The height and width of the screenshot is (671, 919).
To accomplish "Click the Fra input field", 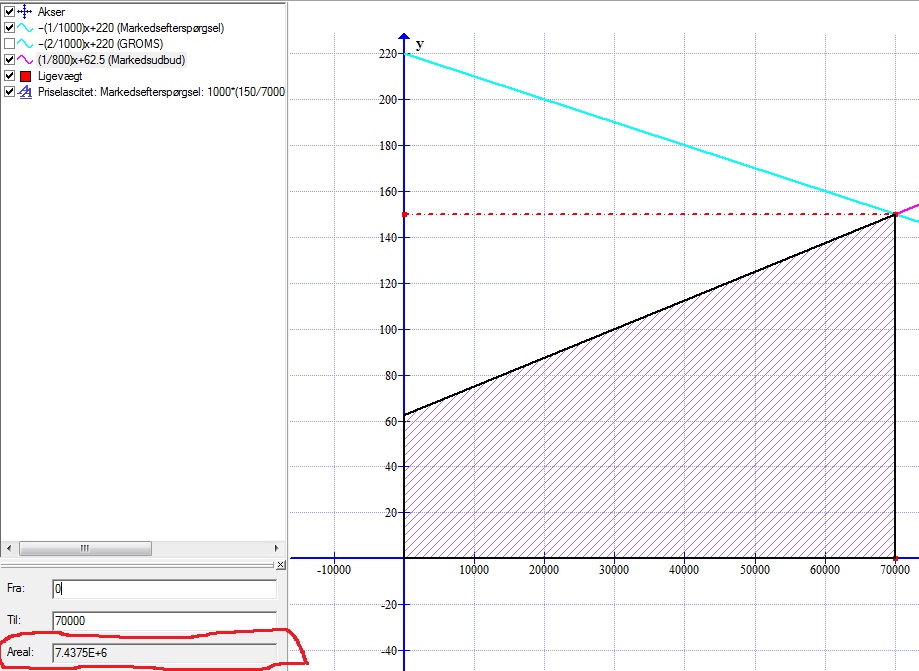I will point(164,588).
